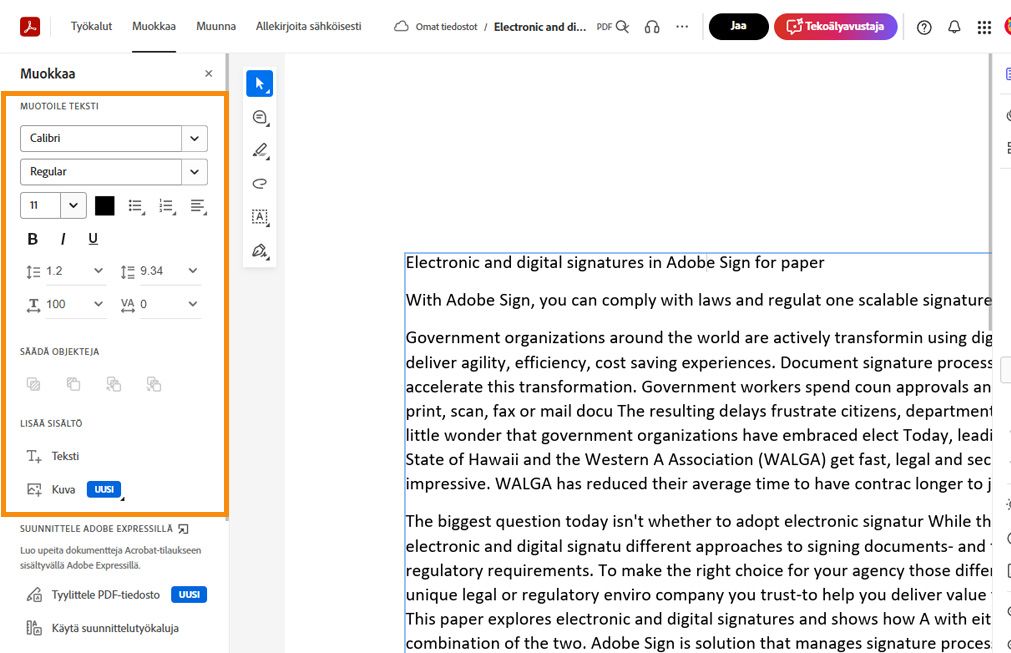Click the paragraph spacing icon
Screen dimensions: 1011x653
pos(128,272)
